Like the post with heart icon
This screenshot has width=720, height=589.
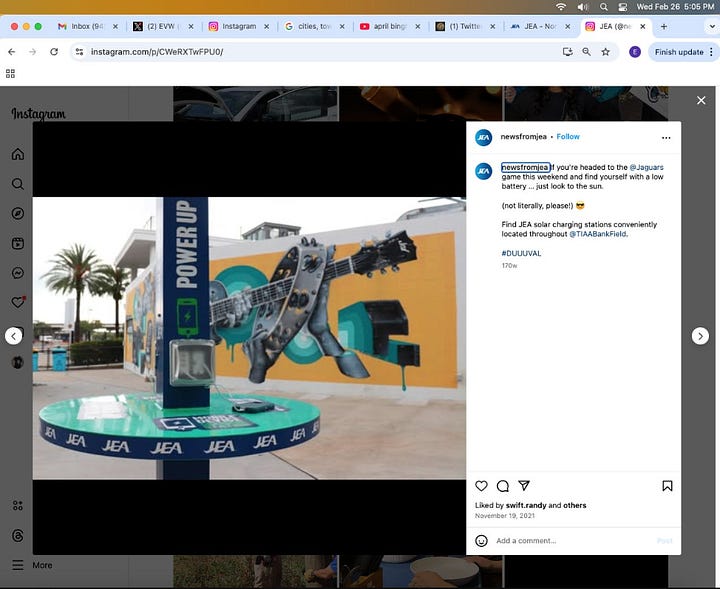[x=481, y=486]
